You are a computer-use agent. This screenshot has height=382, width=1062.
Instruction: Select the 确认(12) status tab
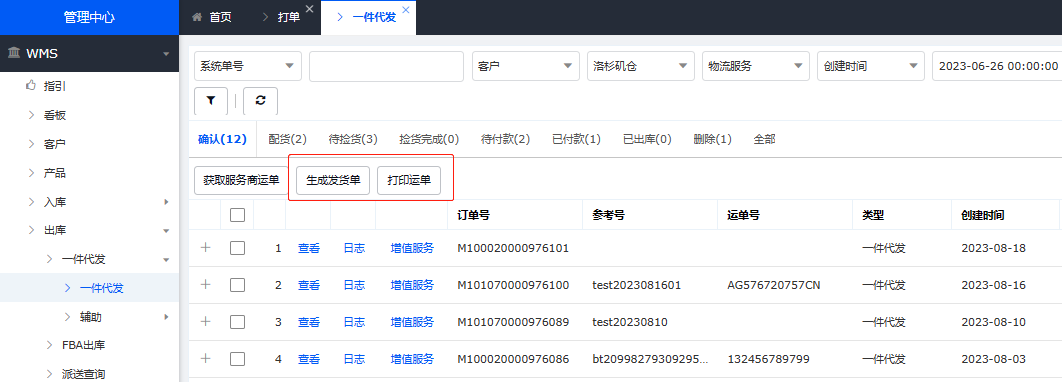[x=222, y=140]
